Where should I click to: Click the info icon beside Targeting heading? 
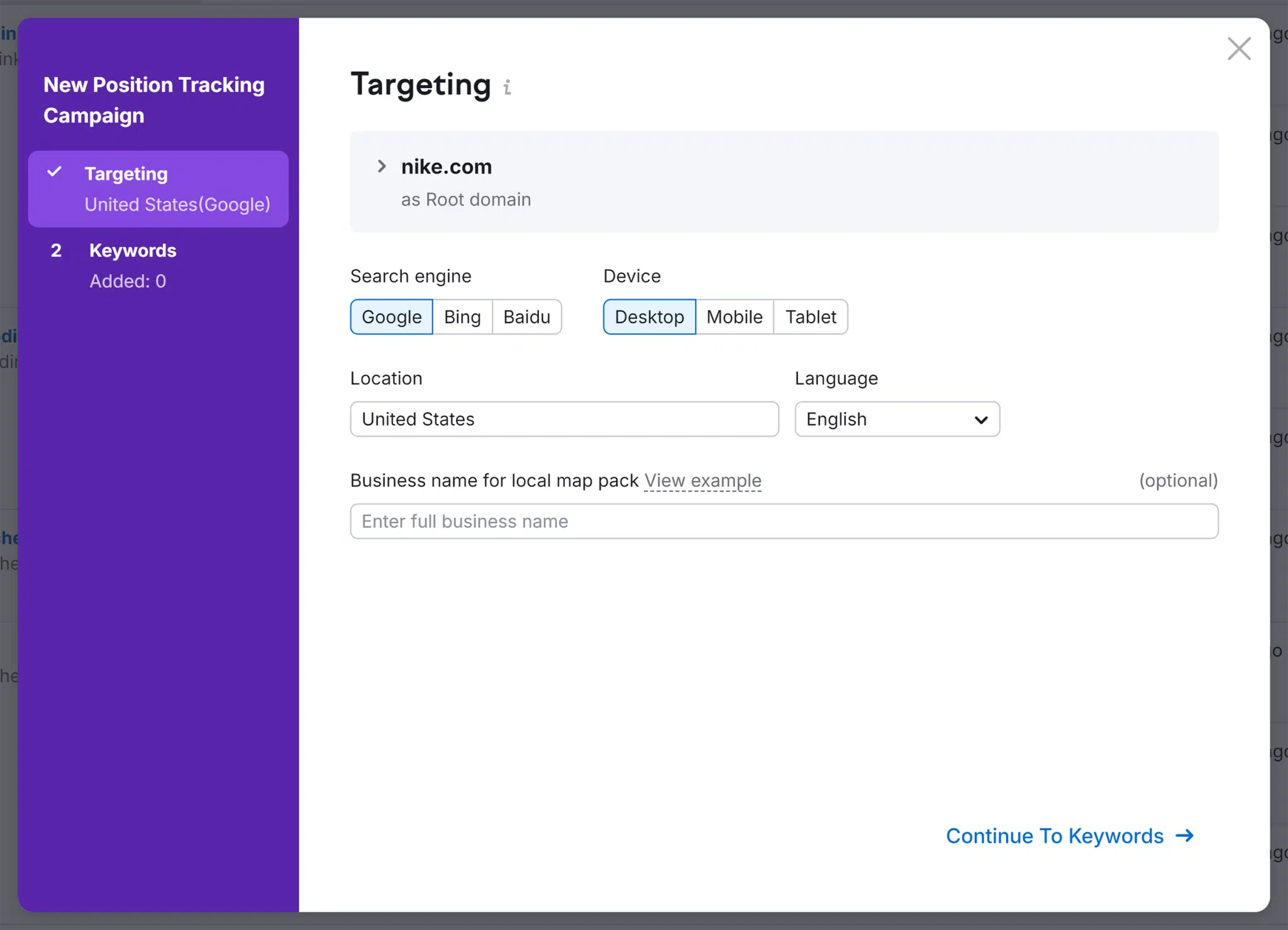508,87
